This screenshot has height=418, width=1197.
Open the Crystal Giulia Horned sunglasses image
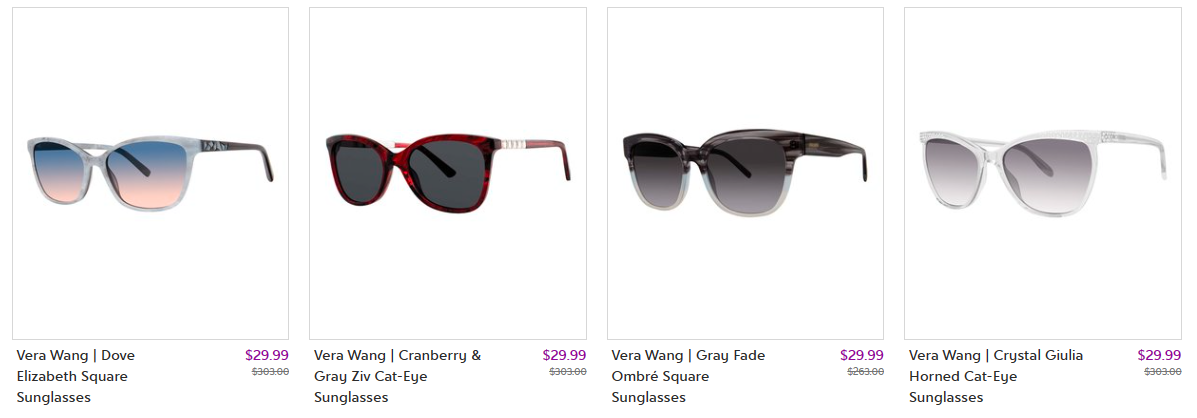point(1043,173)
